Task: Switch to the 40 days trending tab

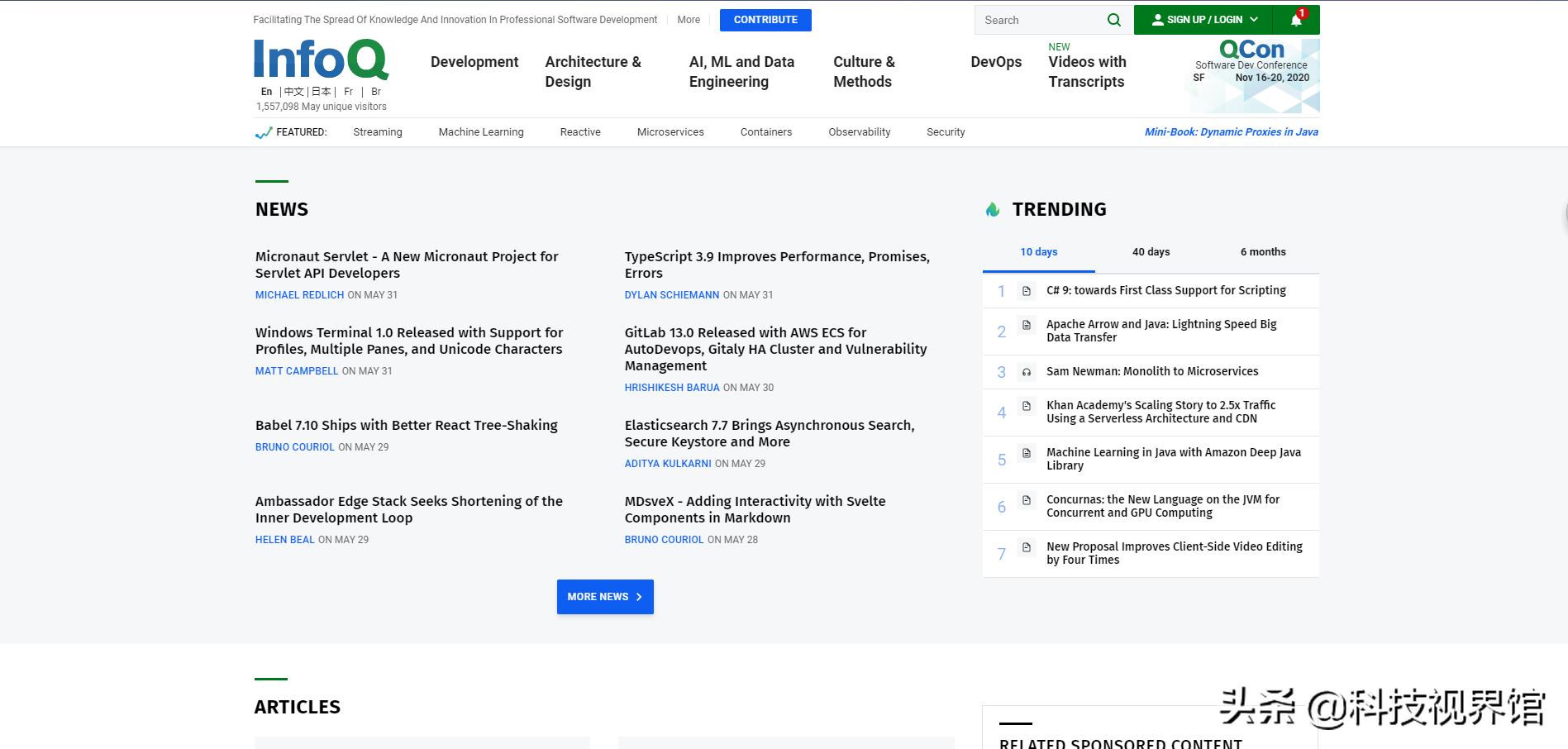Action: (1151, 252)
